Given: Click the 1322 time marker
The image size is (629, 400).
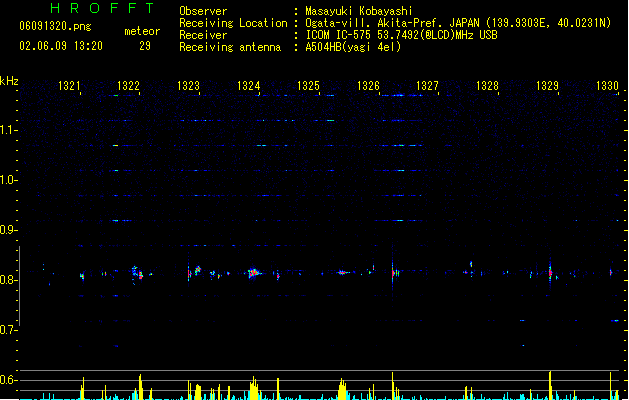Looking at the screenshot, I should [128, 86].
